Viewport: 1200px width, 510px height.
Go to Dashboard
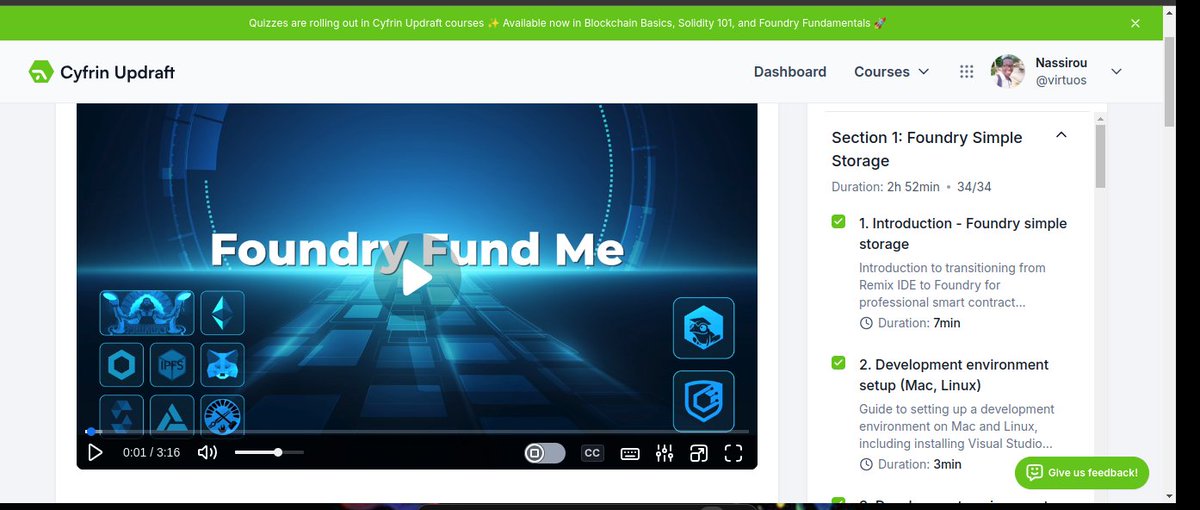tap(790, 72)
